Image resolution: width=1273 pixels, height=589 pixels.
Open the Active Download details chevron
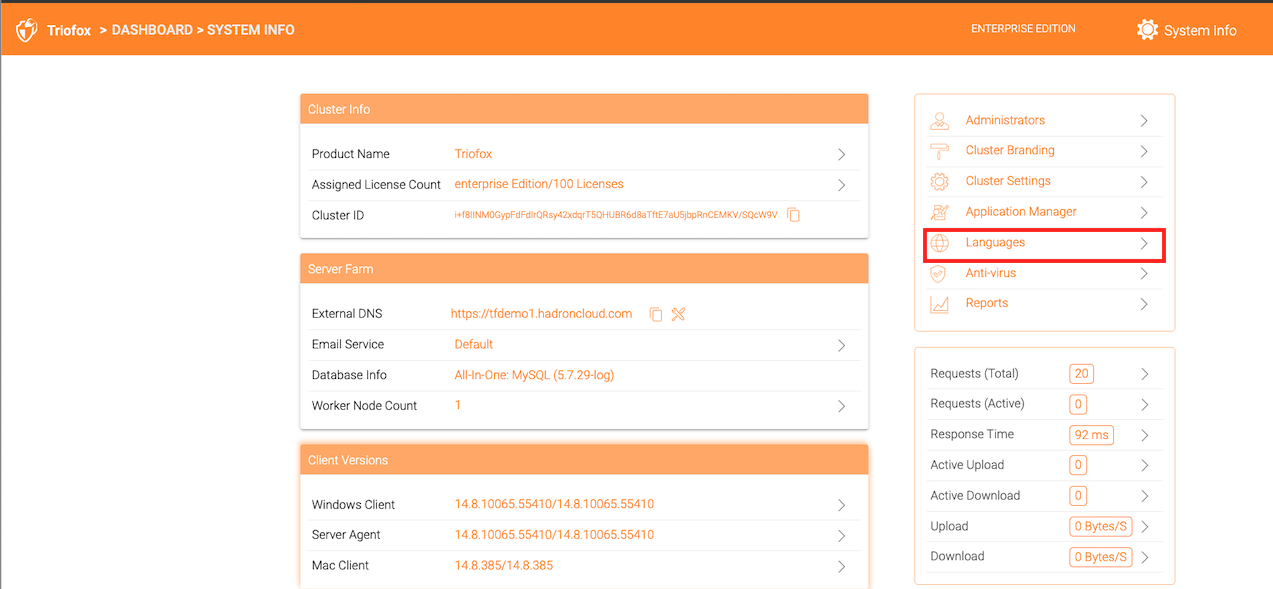1145,496
